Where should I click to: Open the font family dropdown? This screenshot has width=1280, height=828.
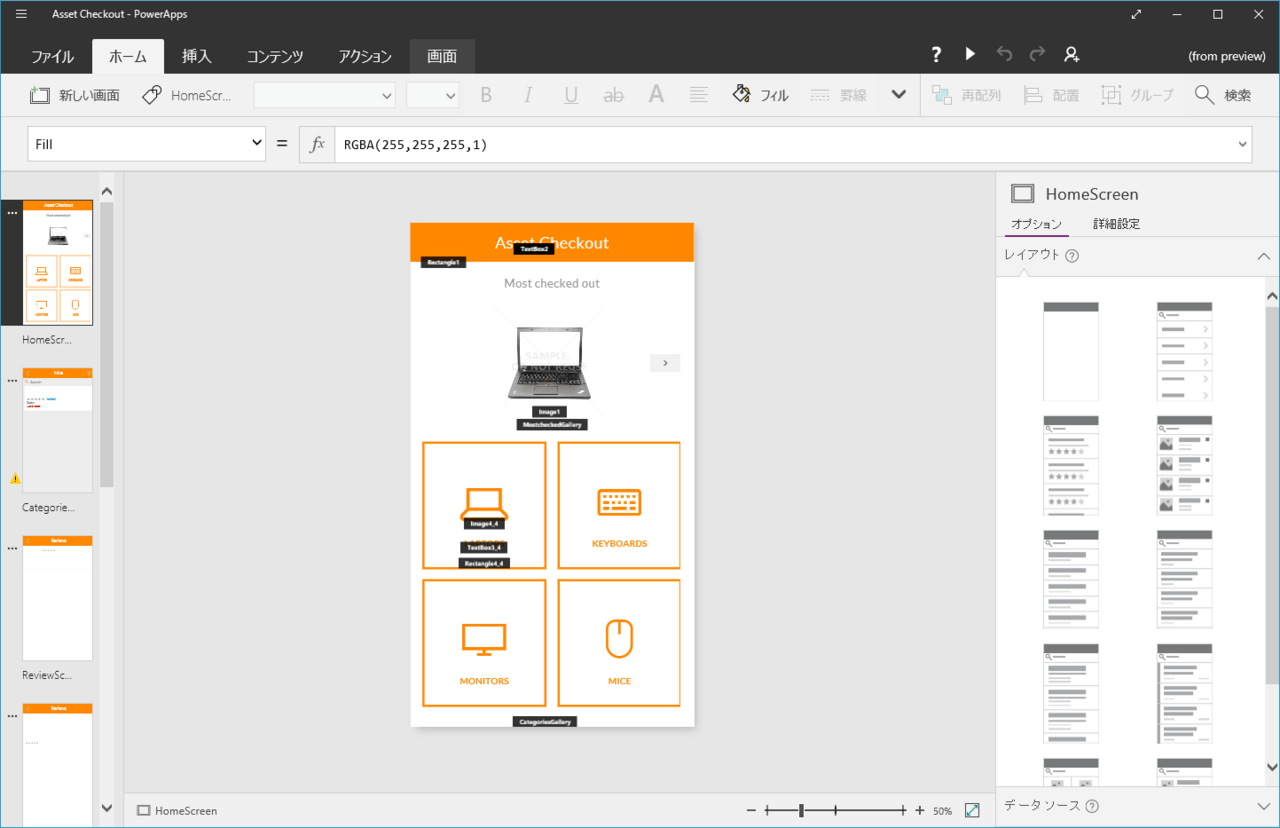point(325,95)
